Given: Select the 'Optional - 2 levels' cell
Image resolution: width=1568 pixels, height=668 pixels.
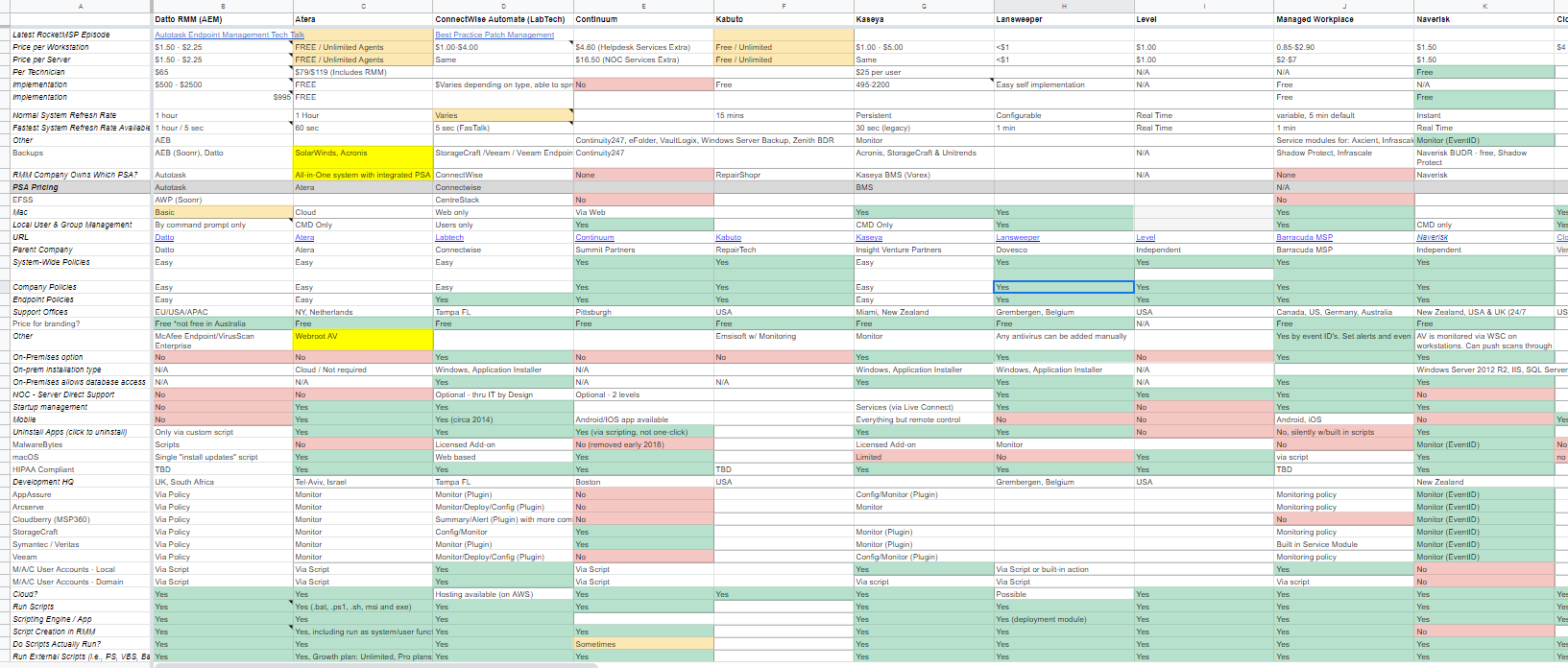Looking at the screenshot, I should click(x=643, y=394).
